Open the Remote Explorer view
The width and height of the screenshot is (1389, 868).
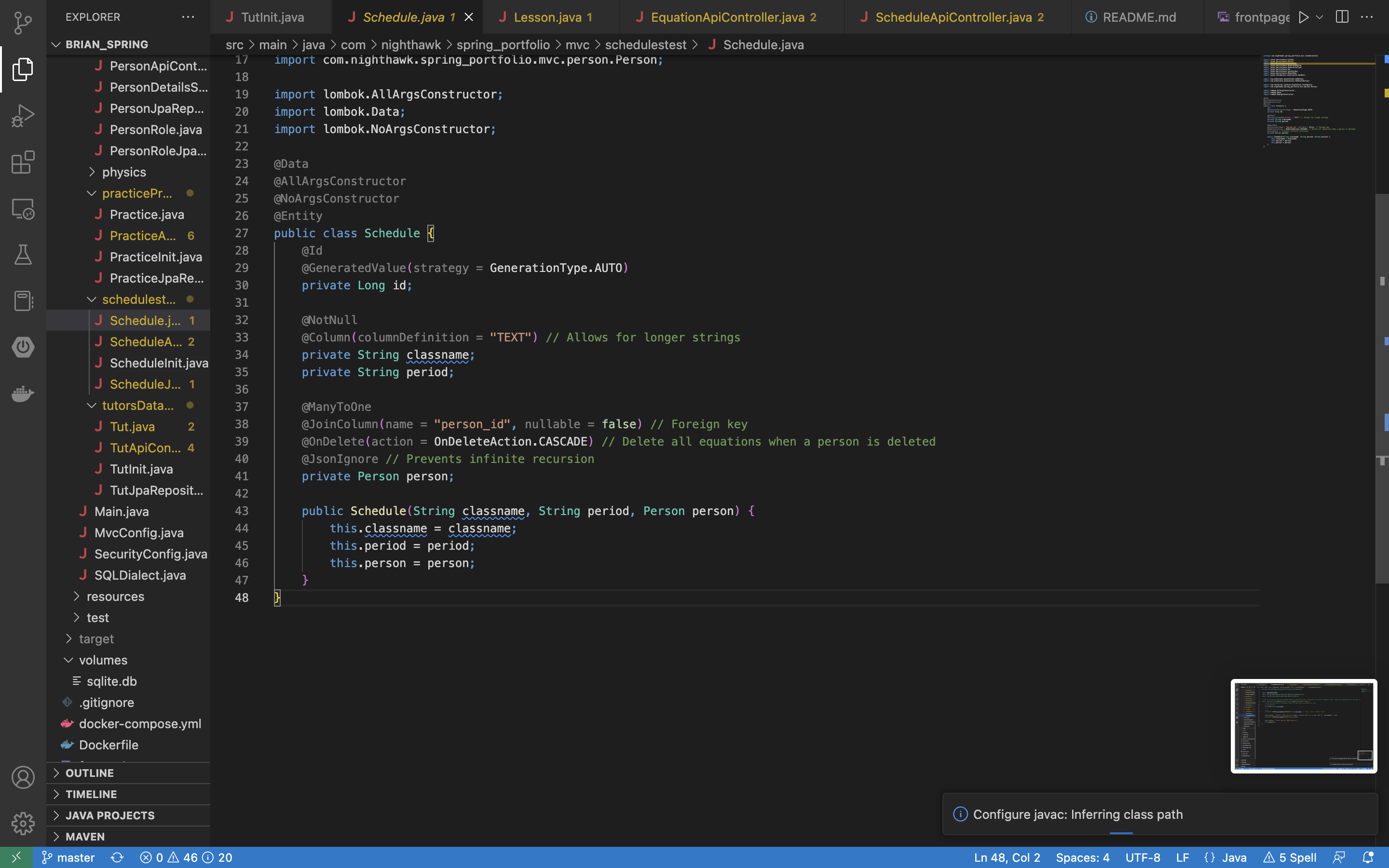[23, 208]
